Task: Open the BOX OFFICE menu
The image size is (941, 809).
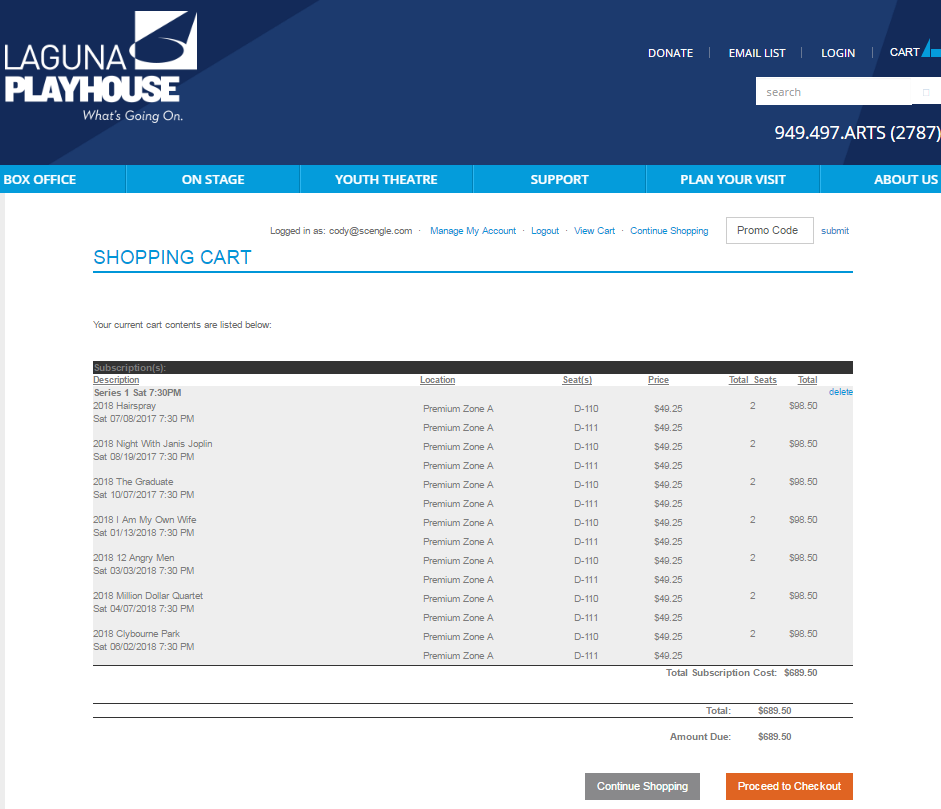Action: coord(40,179)
